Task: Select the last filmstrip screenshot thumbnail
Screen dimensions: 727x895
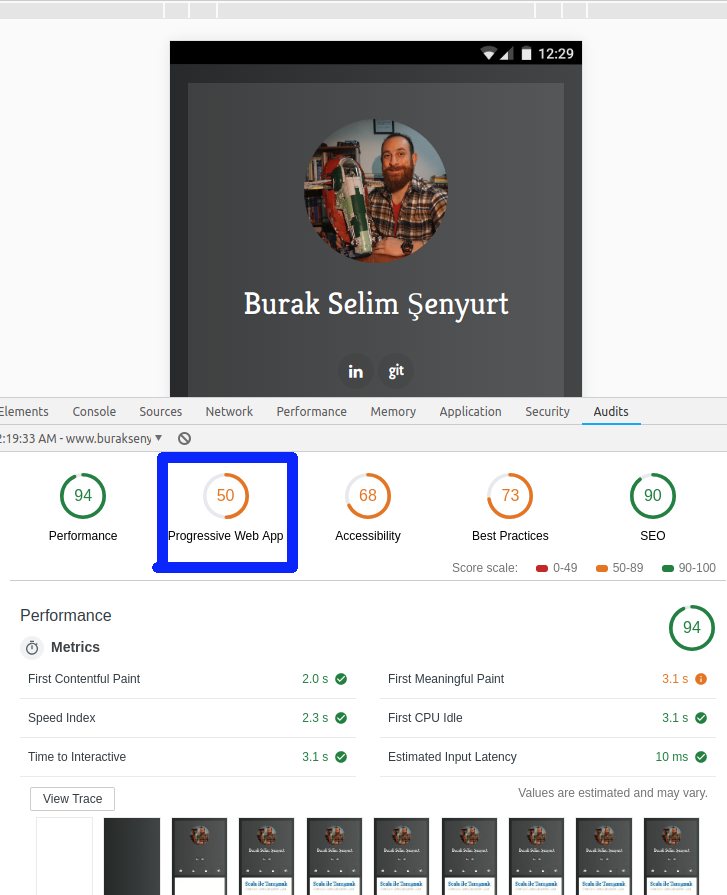Action: tap(671, 856)
